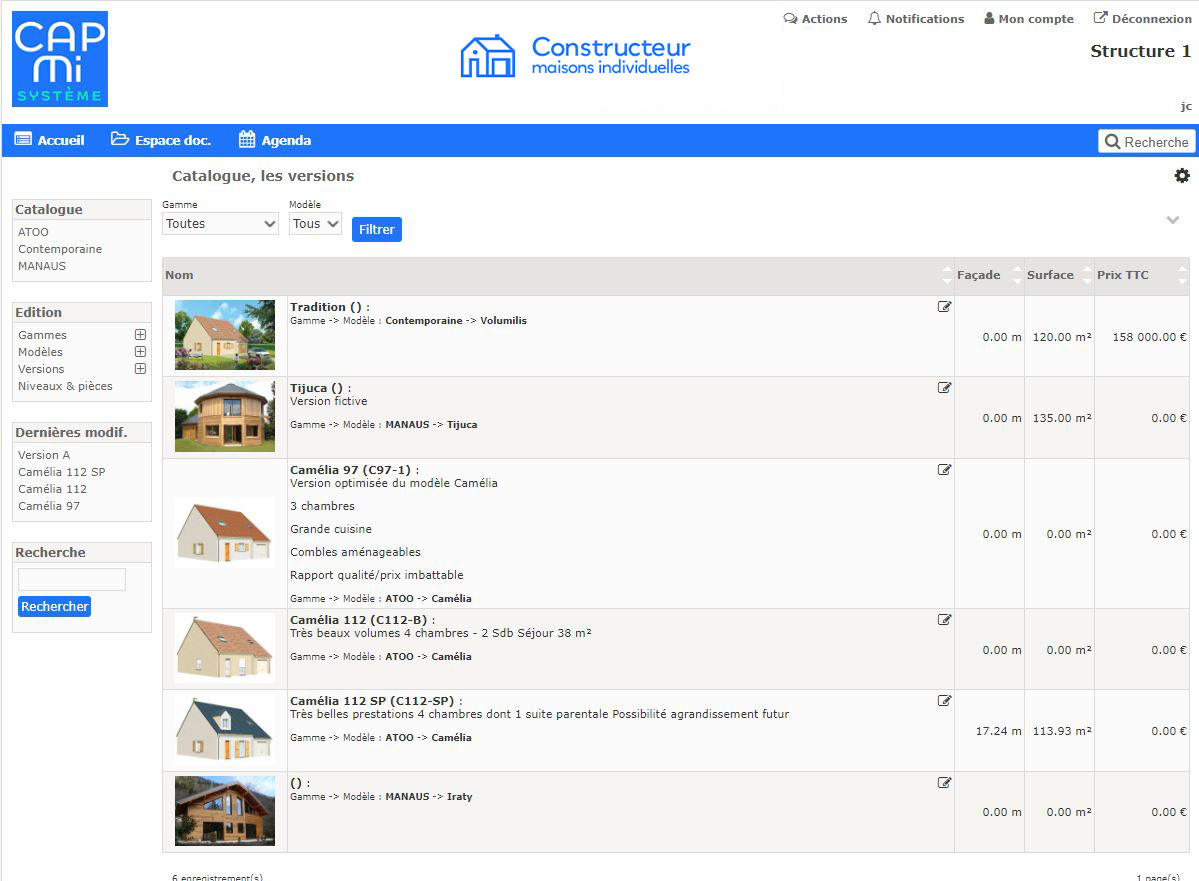Open the Modèle dropdown set to Tous
The width and height of the screenshot is (1199, 881).
click(x=315, y=224)
